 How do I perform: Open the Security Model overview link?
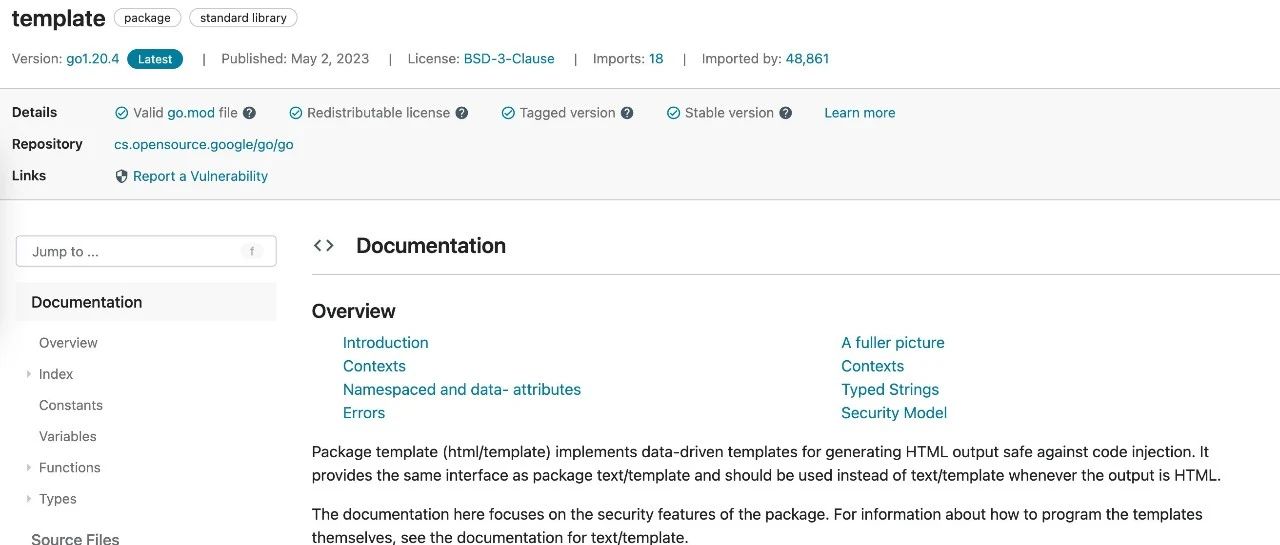pos(894,413)
